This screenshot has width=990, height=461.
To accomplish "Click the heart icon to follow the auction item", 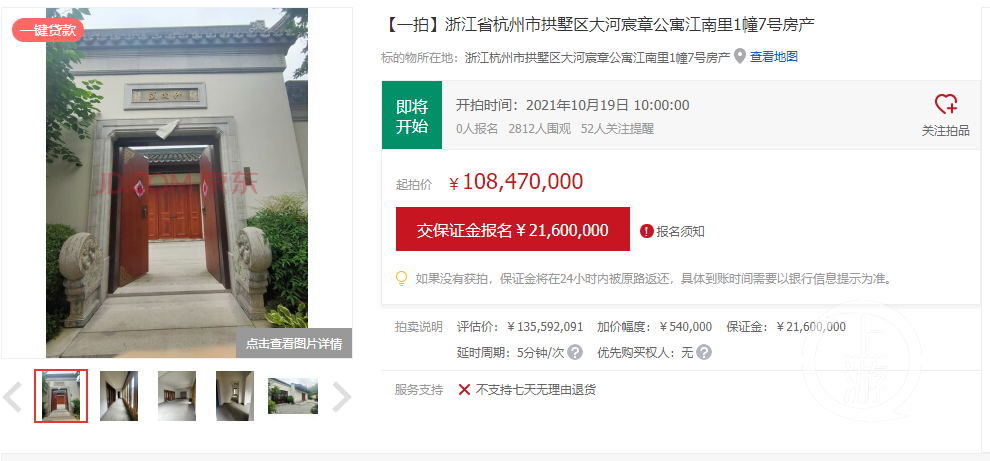I will [945, 104].
